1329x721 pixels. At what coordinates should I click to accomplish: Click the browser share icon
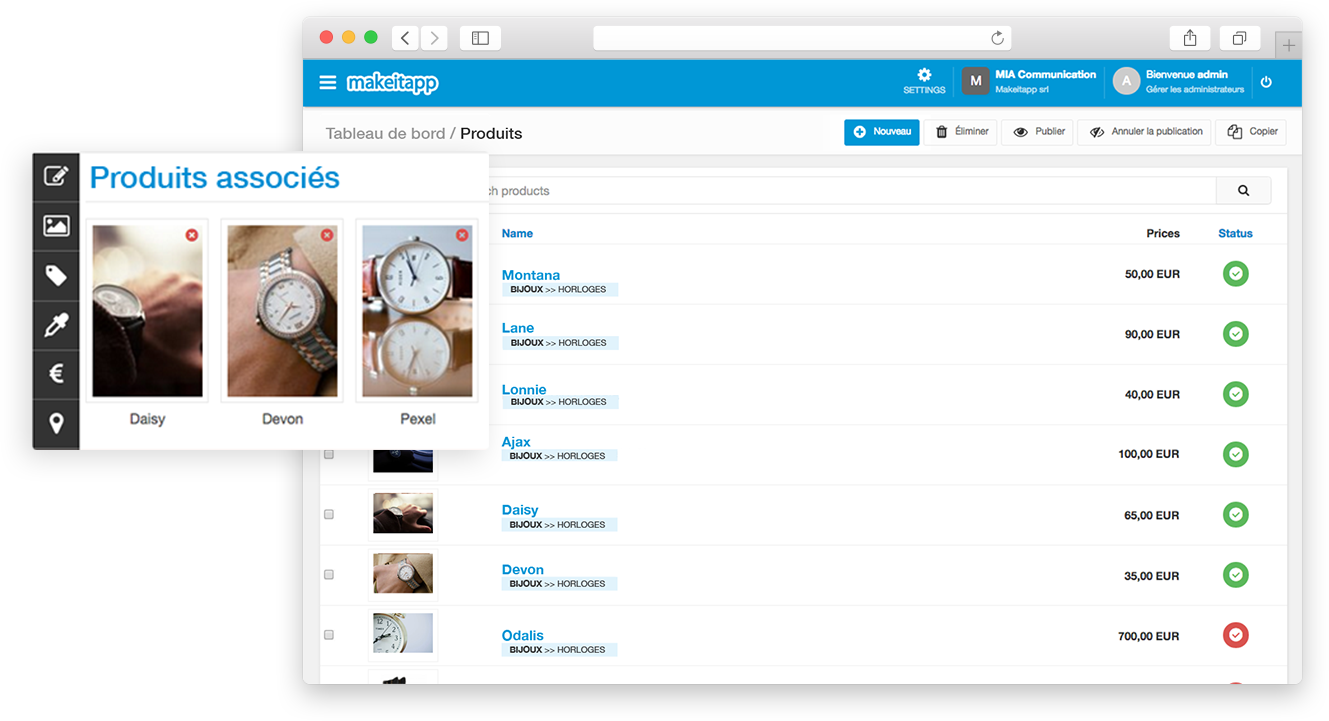coord(1190,38)
